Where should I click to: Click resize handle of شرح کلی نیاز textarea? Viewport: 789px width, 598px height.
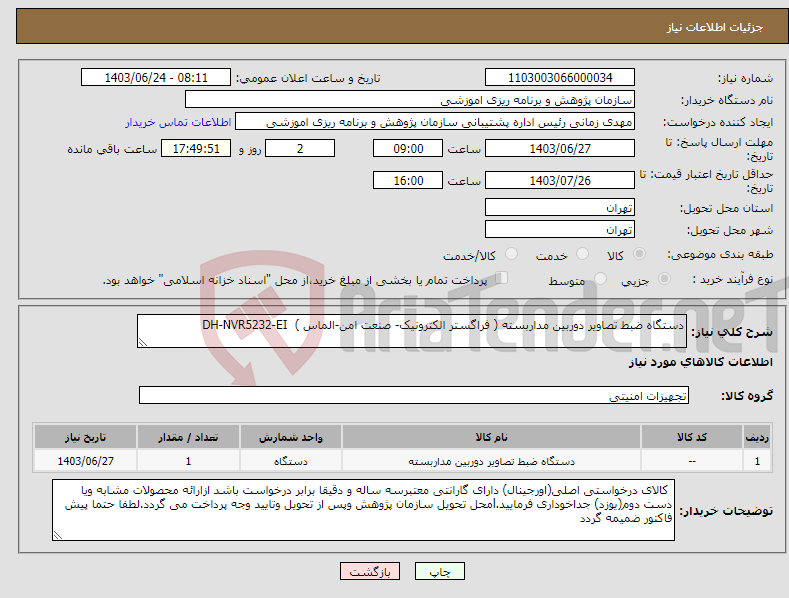click(143, 342)
